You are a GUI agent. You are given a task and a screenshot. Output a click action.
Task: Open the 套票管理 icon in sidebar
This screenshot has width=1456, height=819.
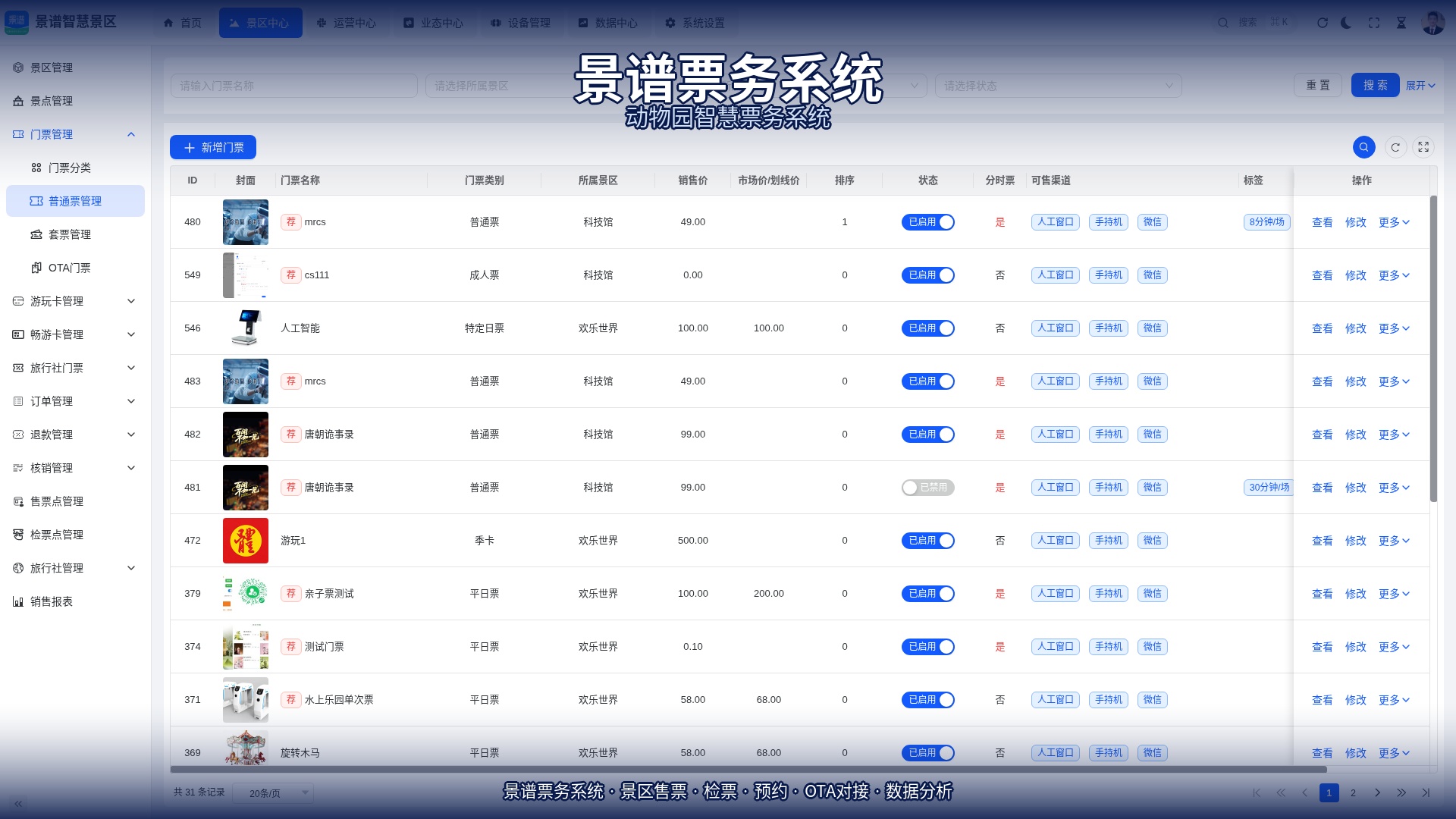[x=36, y=234]
